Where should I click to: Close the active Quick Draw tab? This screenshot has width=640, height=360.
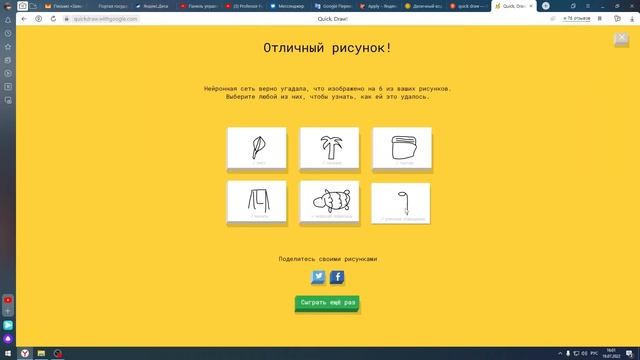[x=531, y=6]
